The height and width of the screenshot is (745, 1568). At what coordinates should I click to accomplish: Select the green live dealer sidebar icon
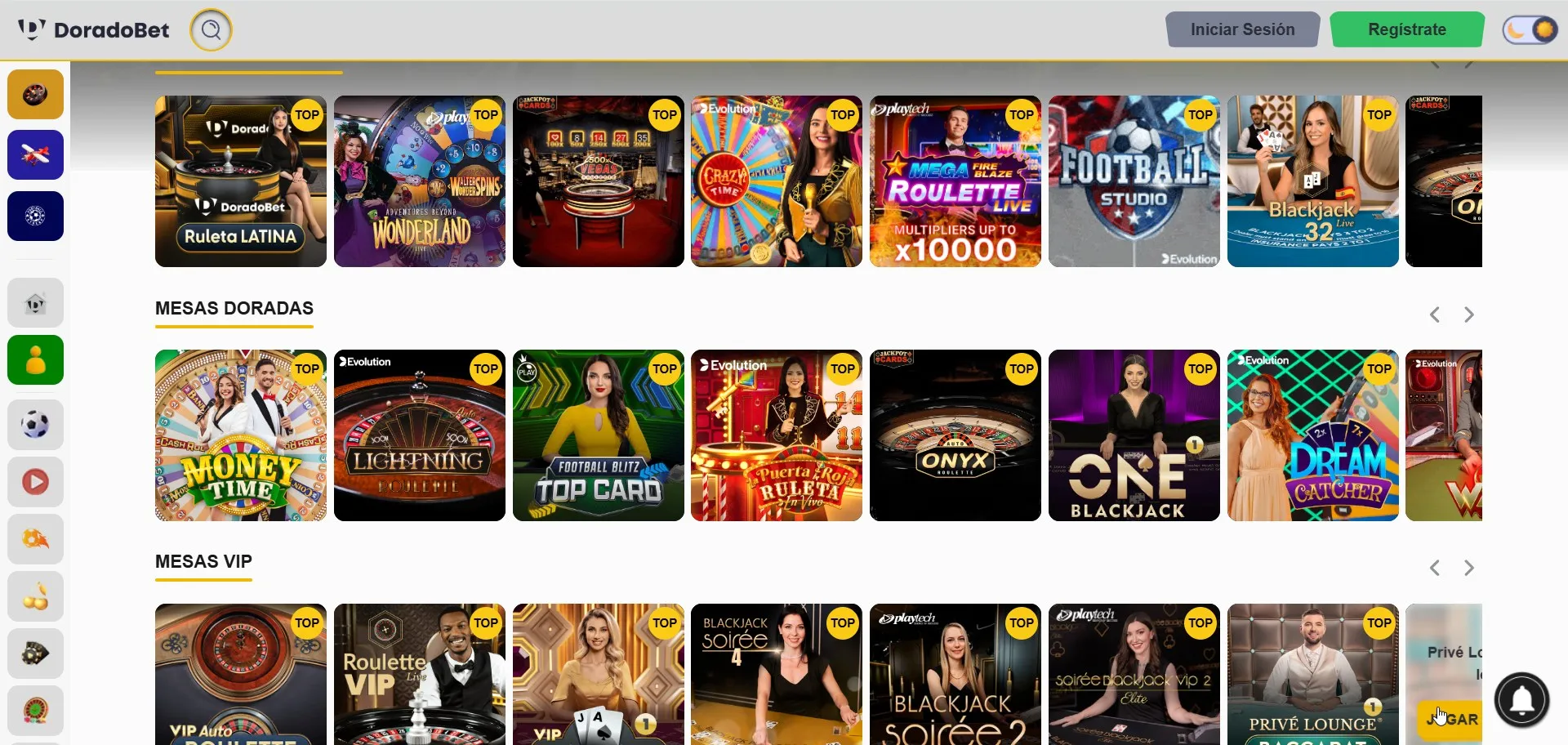click(x=35, y=359)
